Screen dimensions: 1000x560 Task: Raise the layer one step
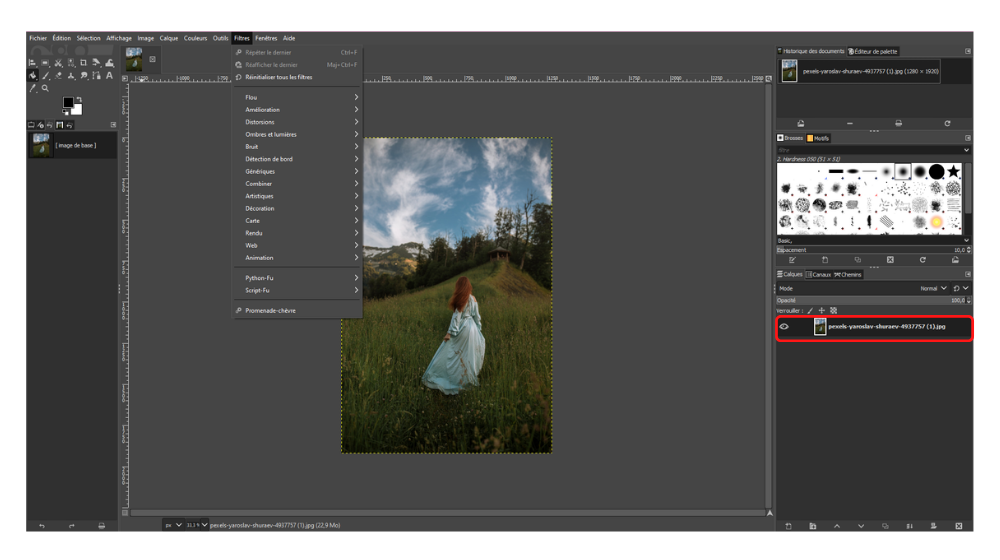(x=837, y=526)
